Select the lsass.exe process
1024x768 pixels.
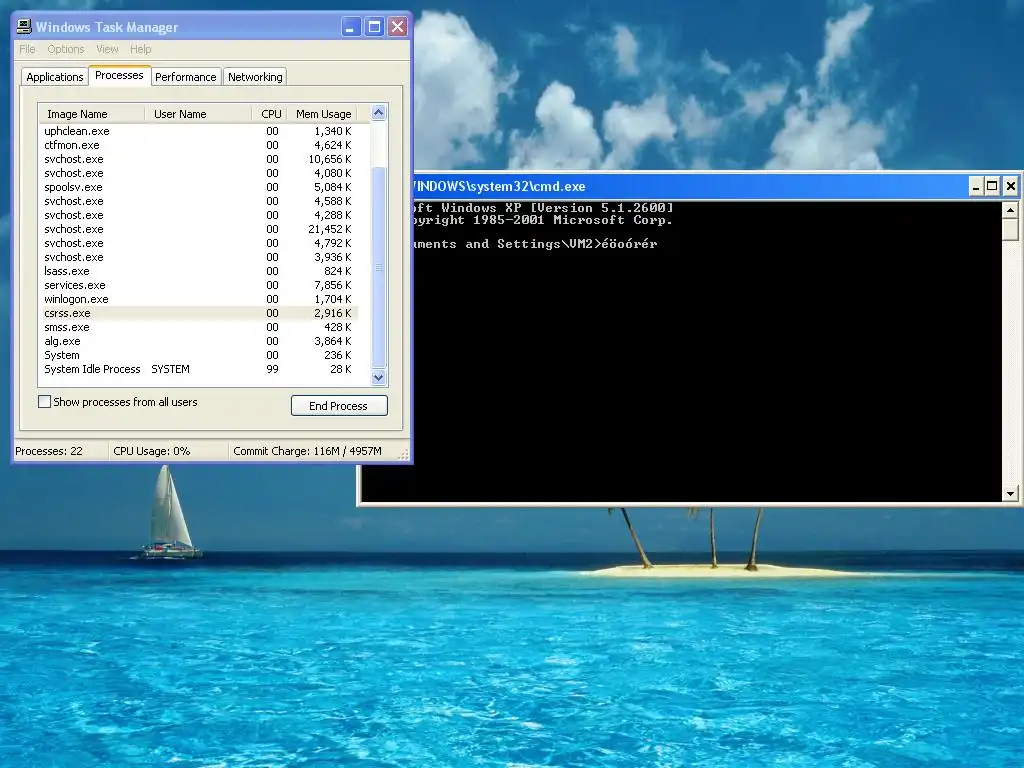click(199, 271)
